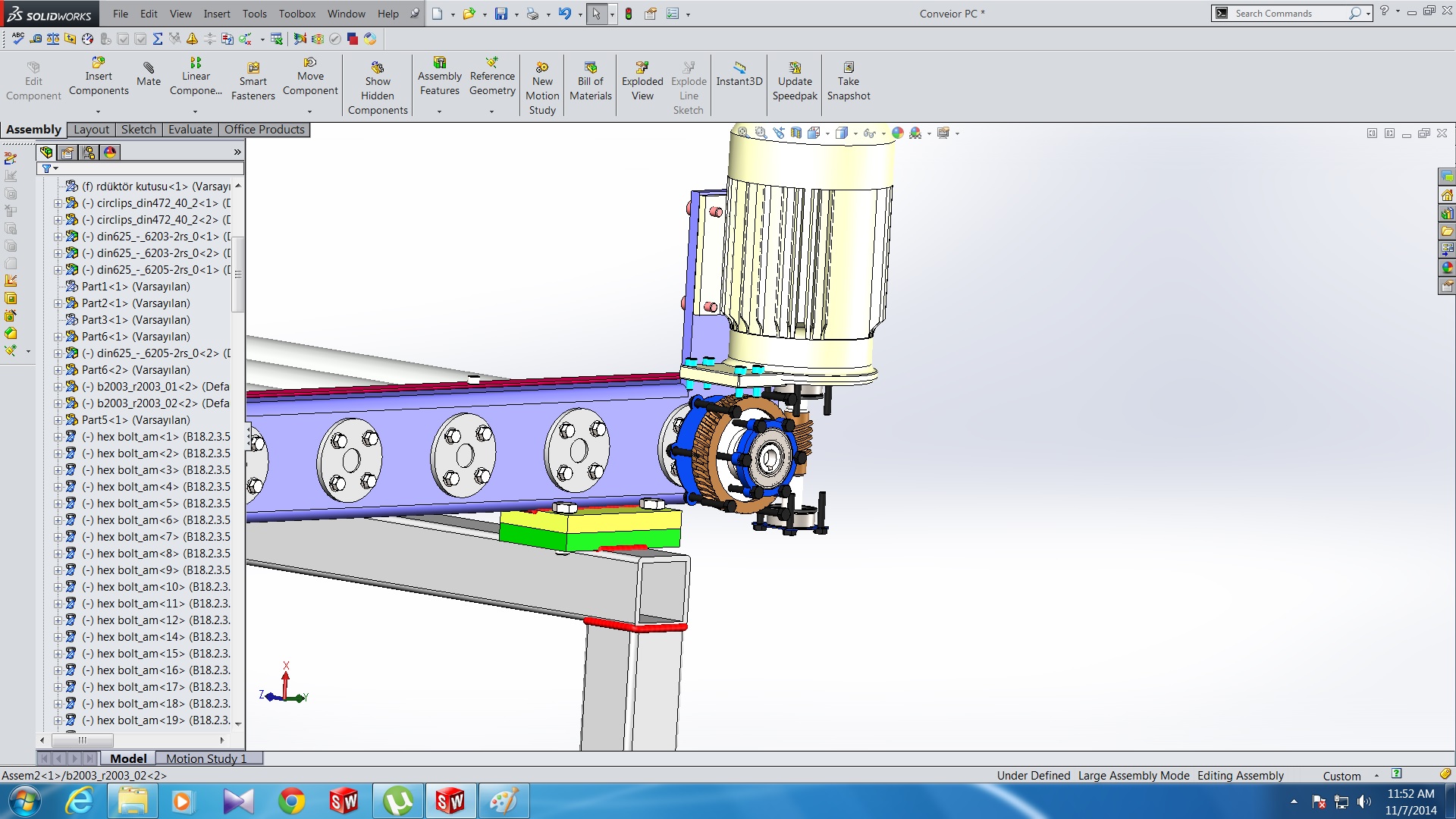This screenshot has height=819, width=1456.
Task: Toggle Instant3D mode
Action: [739, 74]
